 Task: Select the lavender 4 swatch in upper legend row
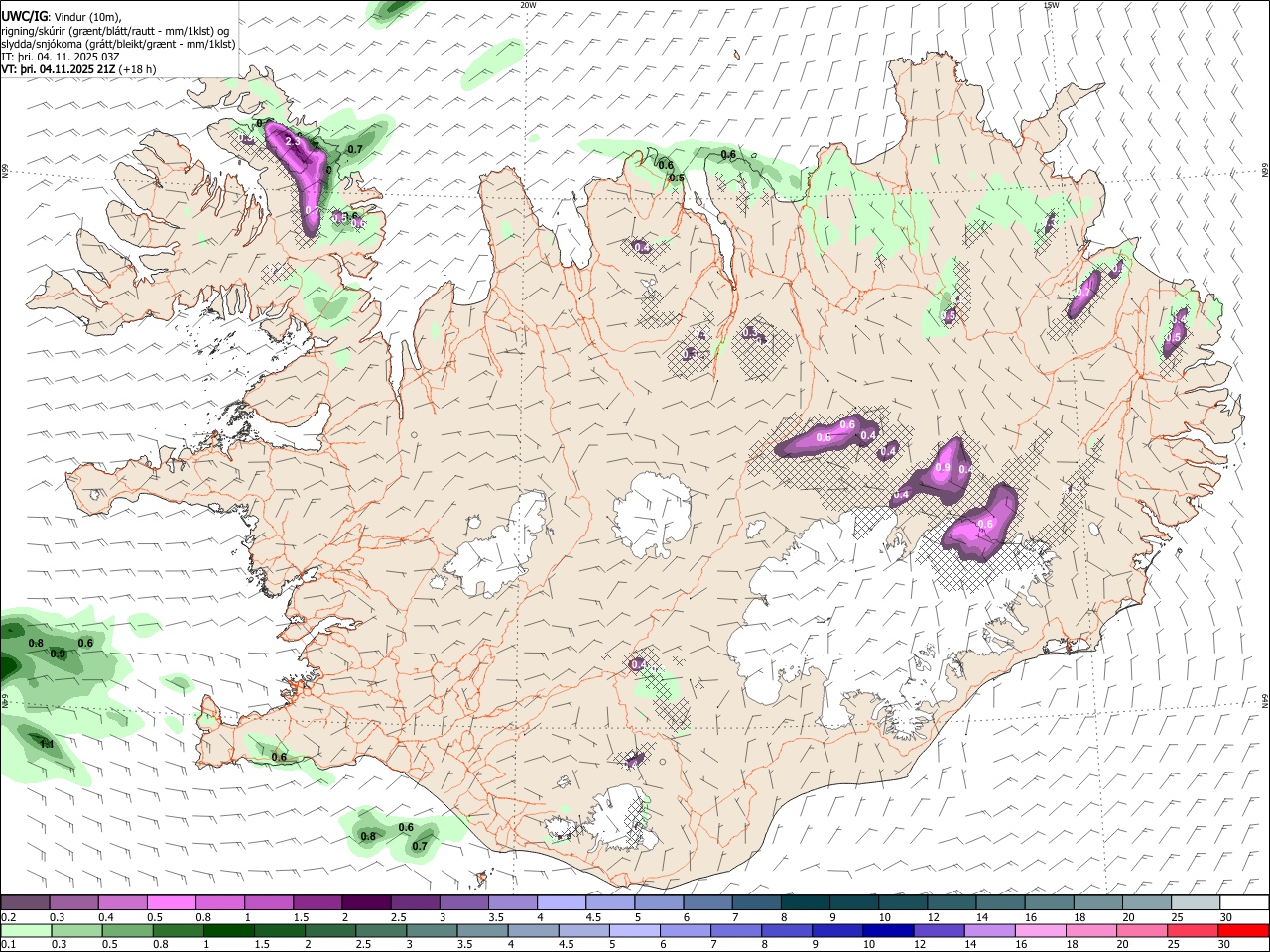(x=562, y=903)
